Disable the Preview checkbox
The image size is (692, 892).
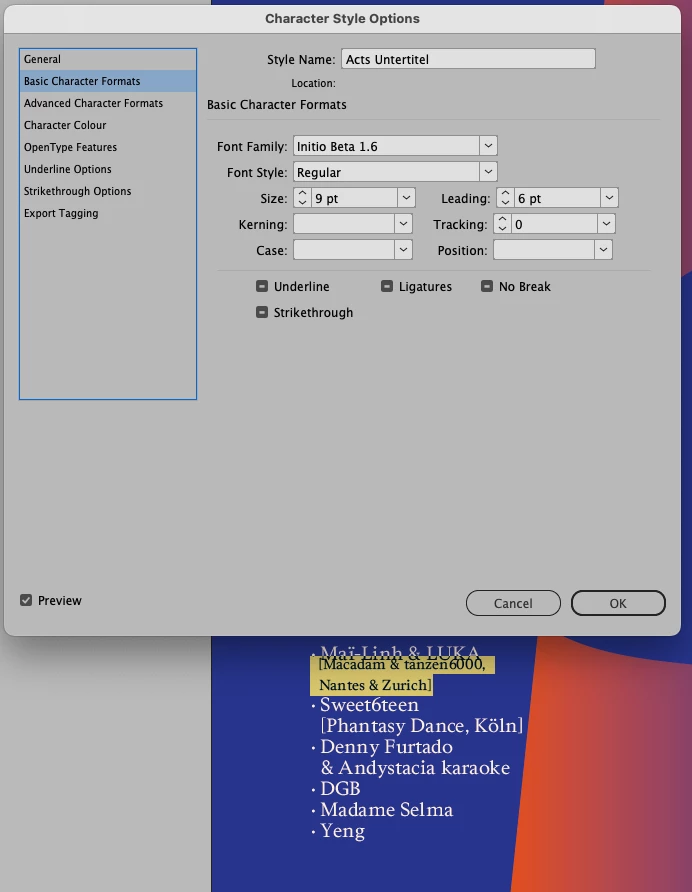coord(26,600)
